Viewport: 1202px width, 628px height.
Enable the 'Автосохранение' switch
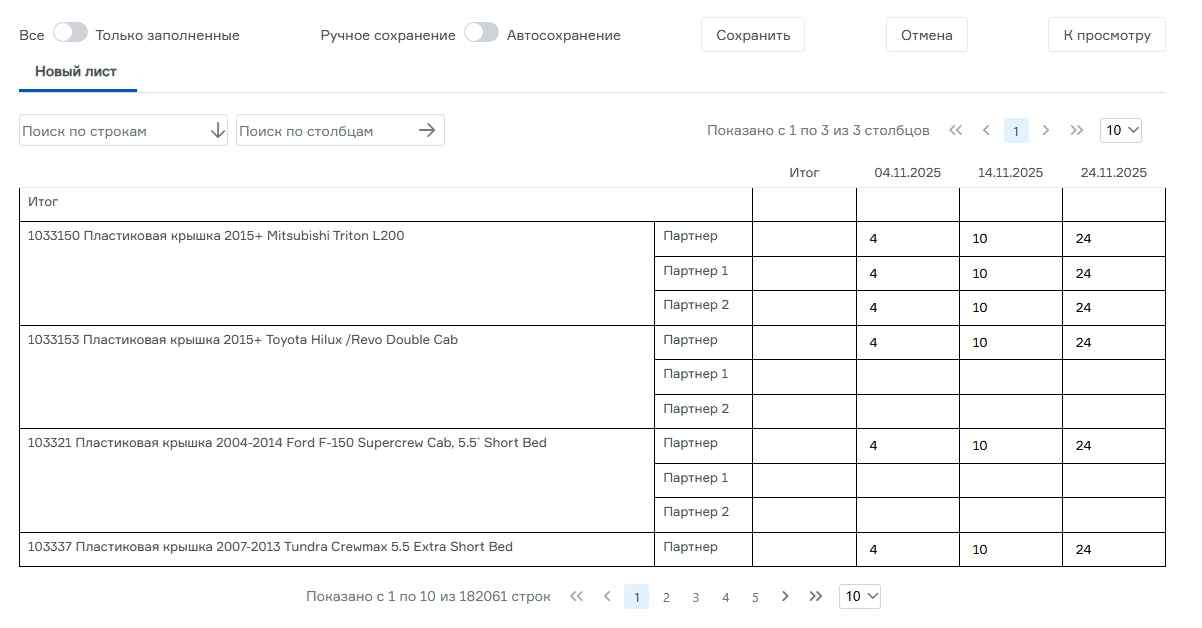pyautogui.click(x=481, y=33)
